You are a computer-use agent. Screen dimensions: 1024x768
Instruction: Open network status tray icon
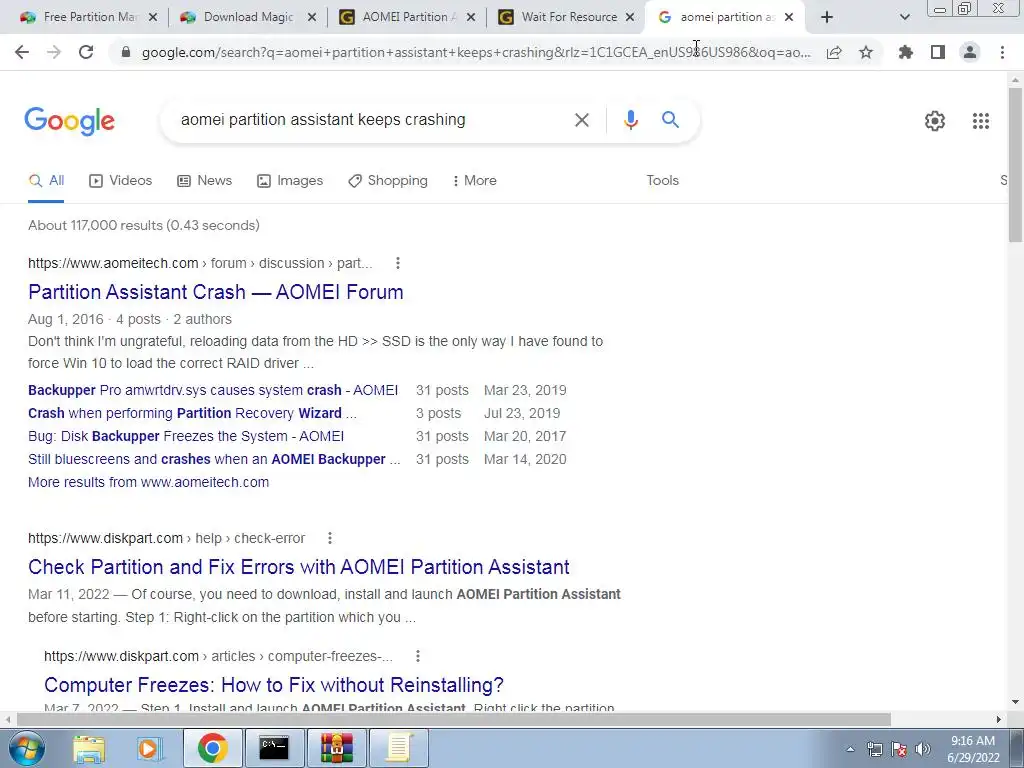(874, 749)
